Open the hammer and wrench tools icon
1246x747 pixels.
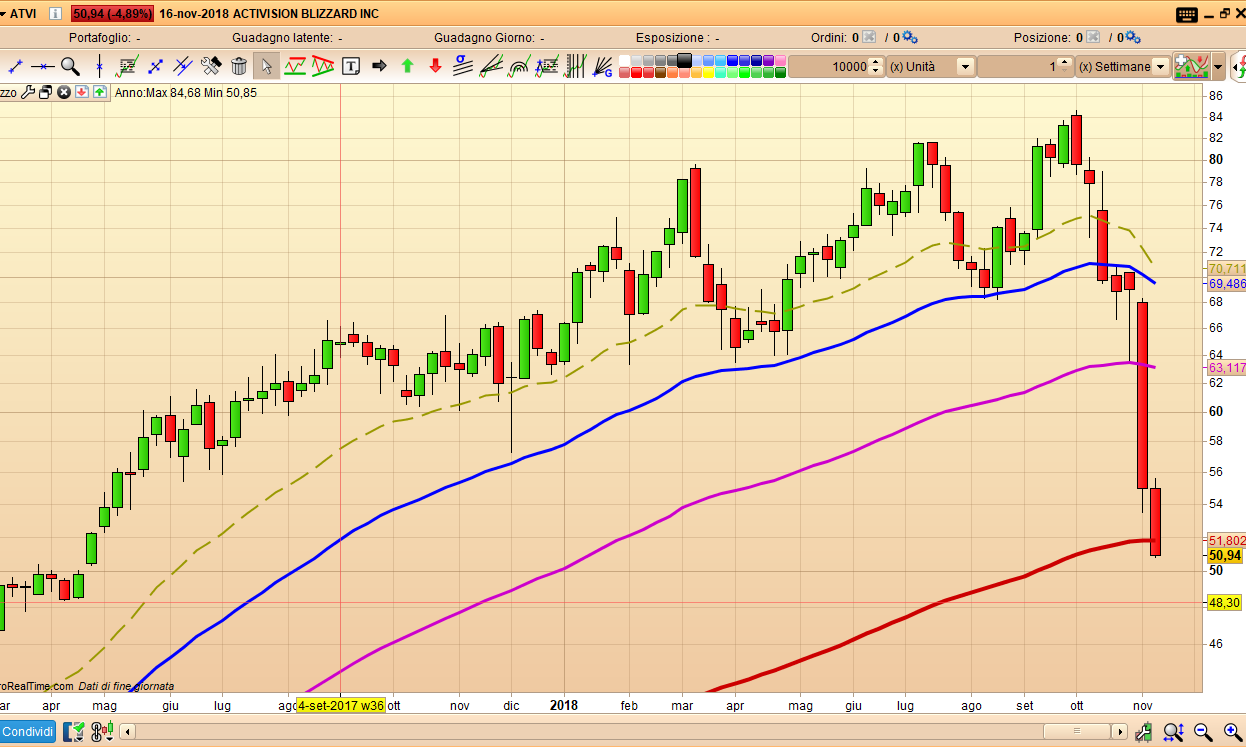(x=211, y=66)
